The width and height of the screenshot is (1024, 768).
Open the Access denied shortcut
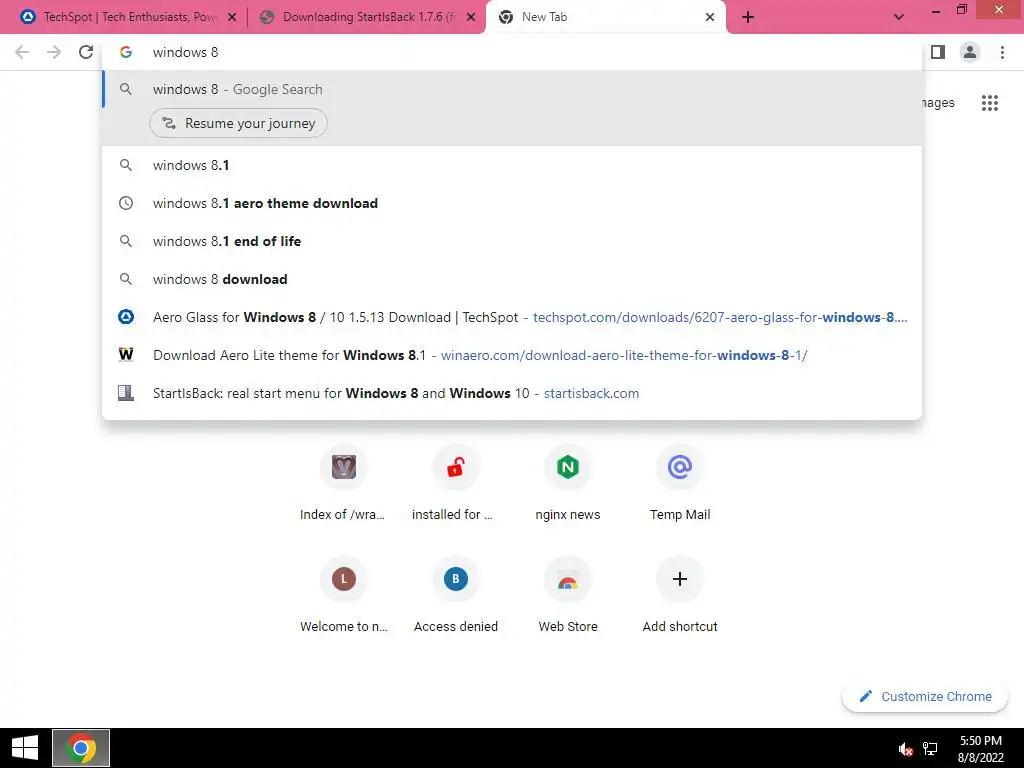tap(455, 595)
